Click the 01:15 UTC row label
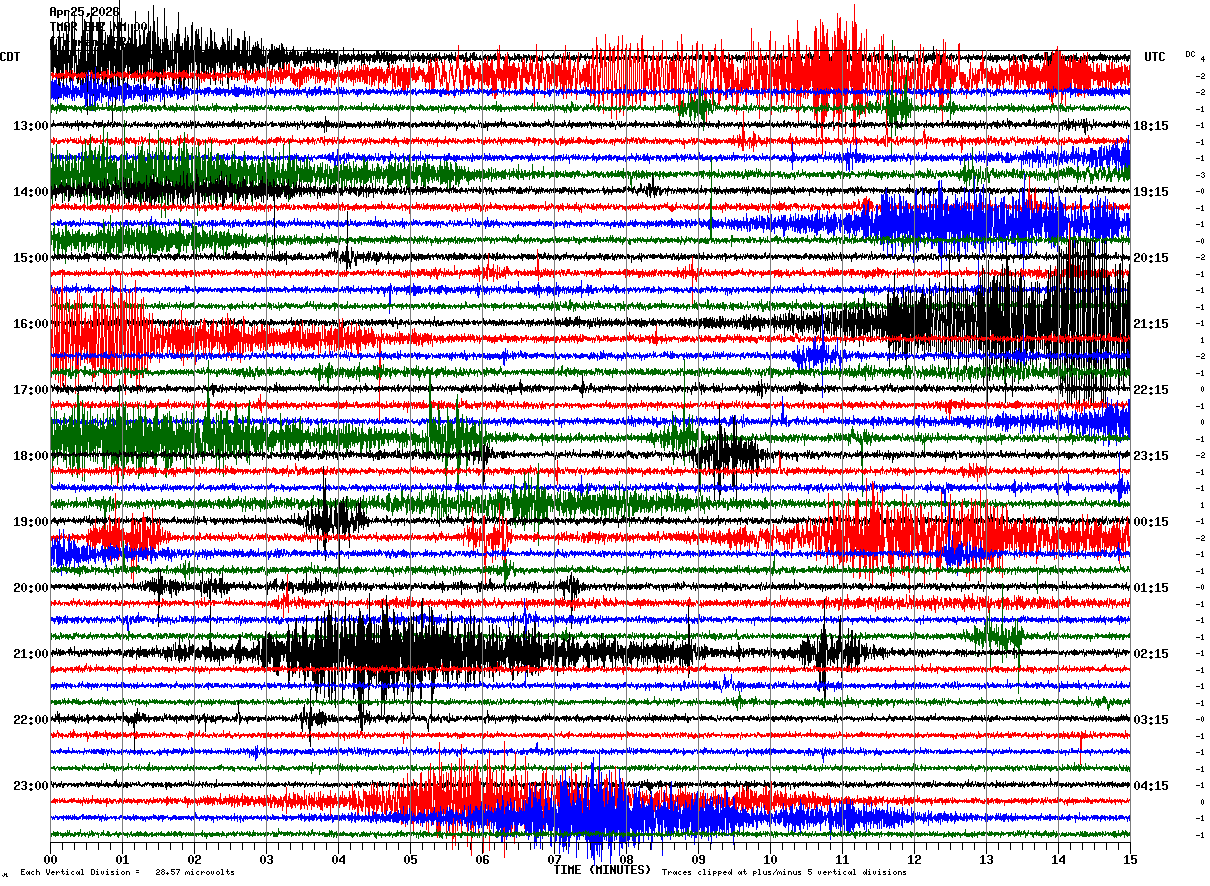 pyautogui.click(x=1151, y=588)
